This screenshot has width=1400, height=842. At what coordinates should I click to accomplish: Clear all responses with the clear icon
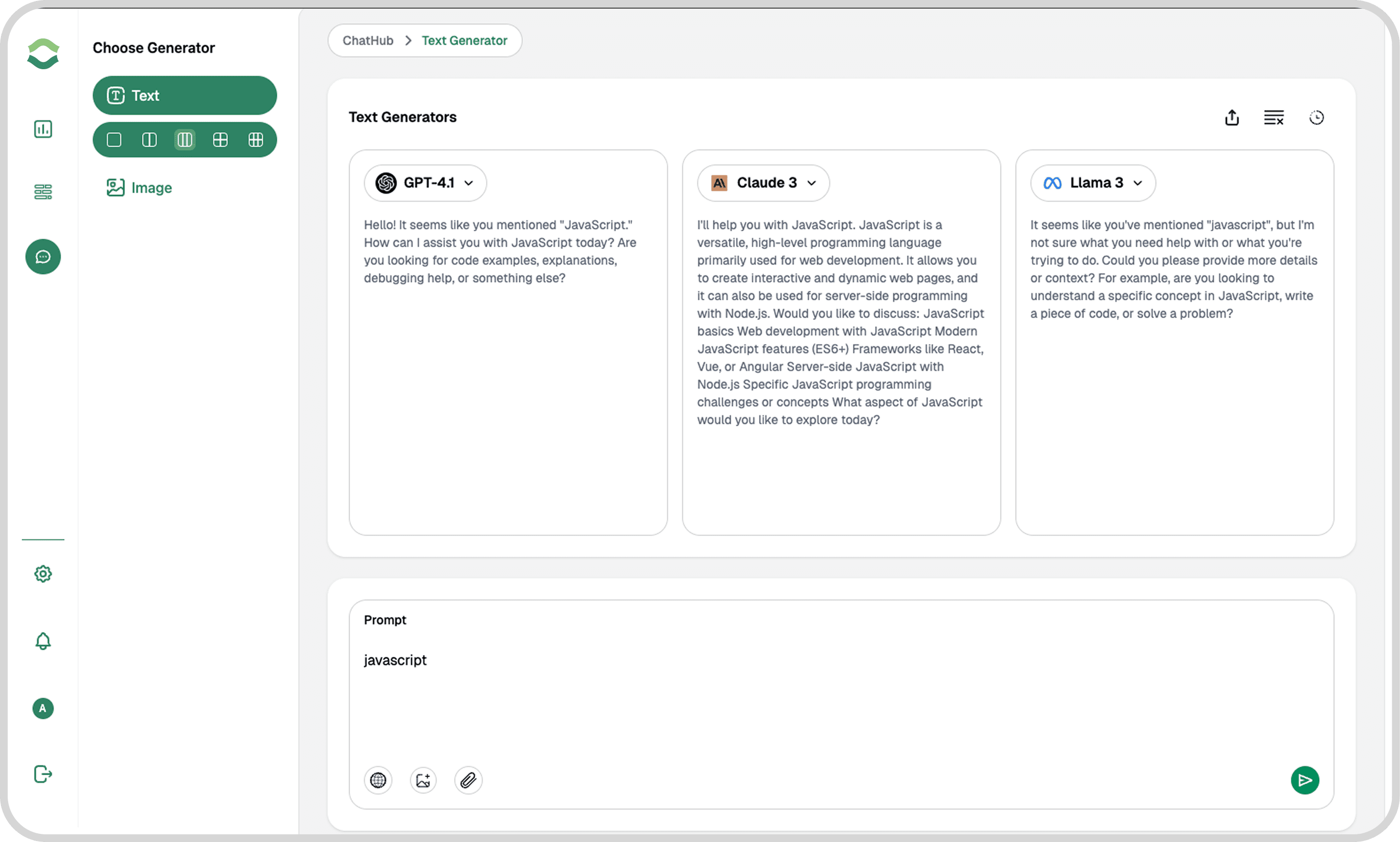click(1274, 117)
